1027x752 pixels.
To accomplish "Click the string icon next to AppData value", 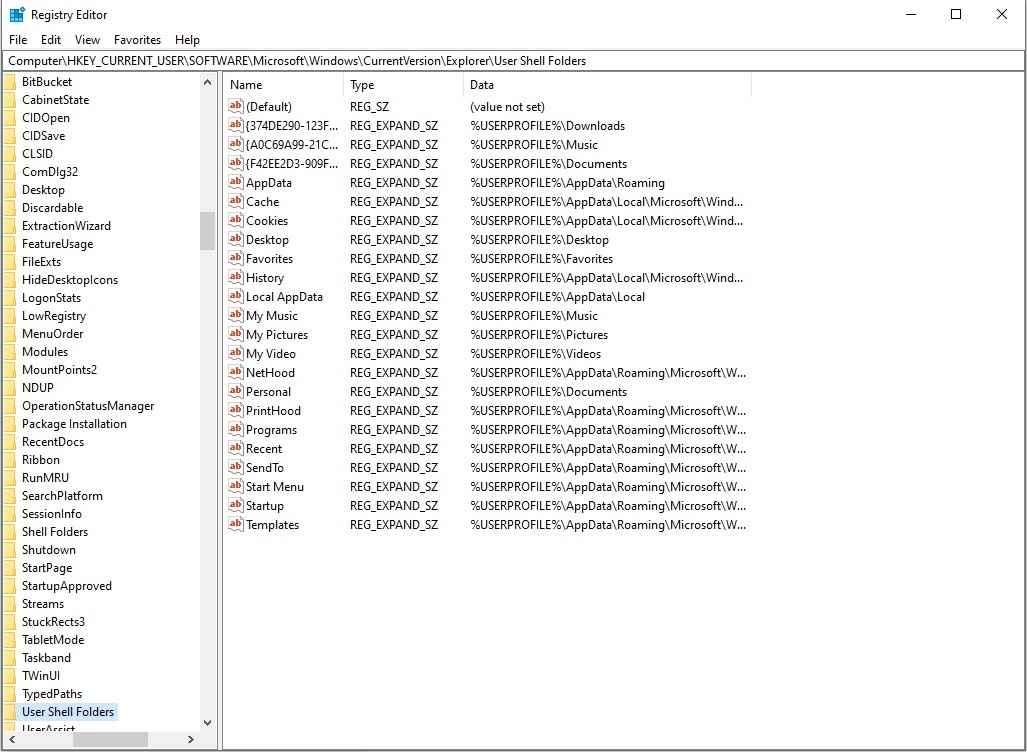I will click(236, 182).
